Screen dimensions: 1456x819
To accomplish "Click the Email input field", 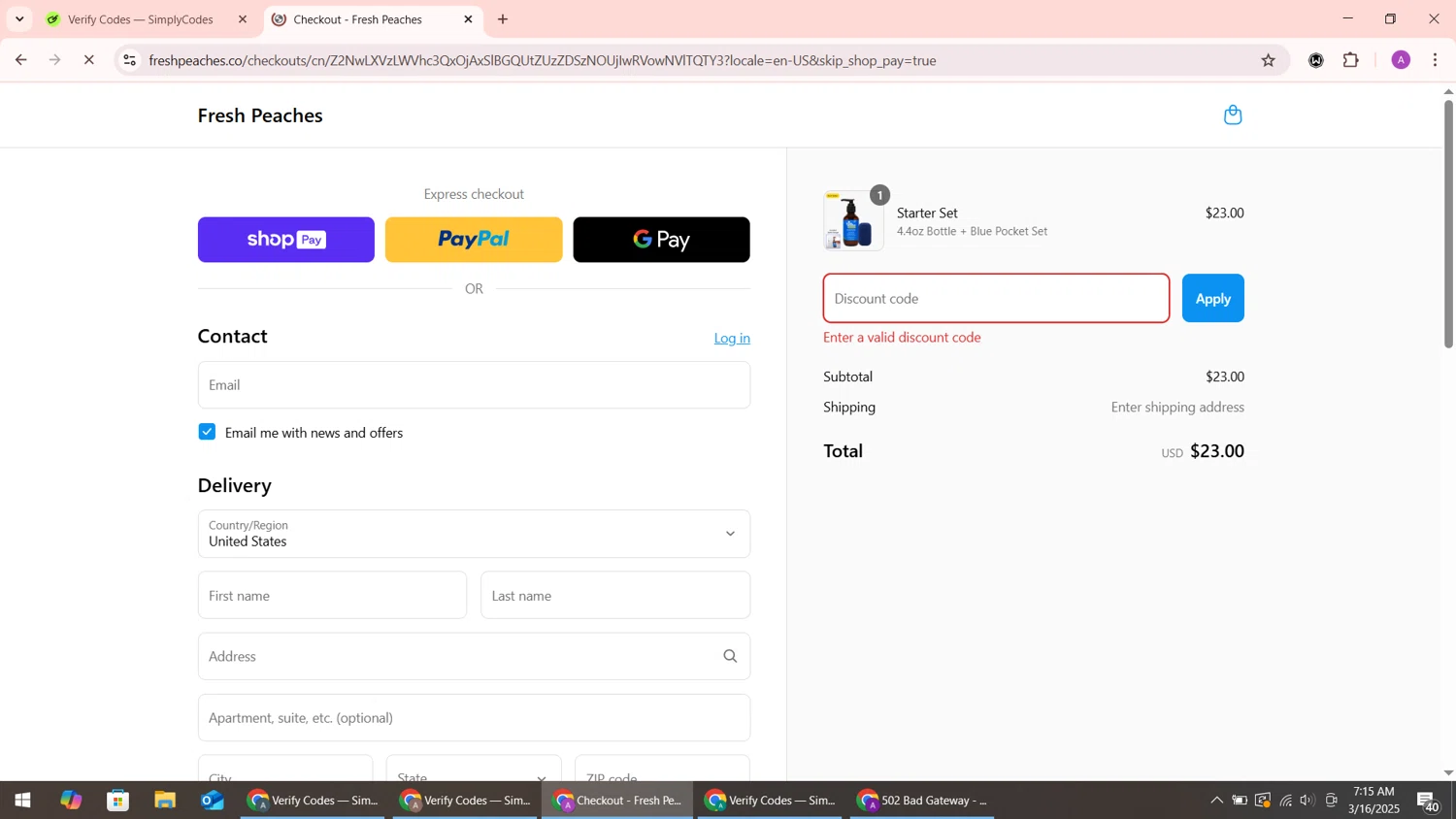I will coord(474,385).
